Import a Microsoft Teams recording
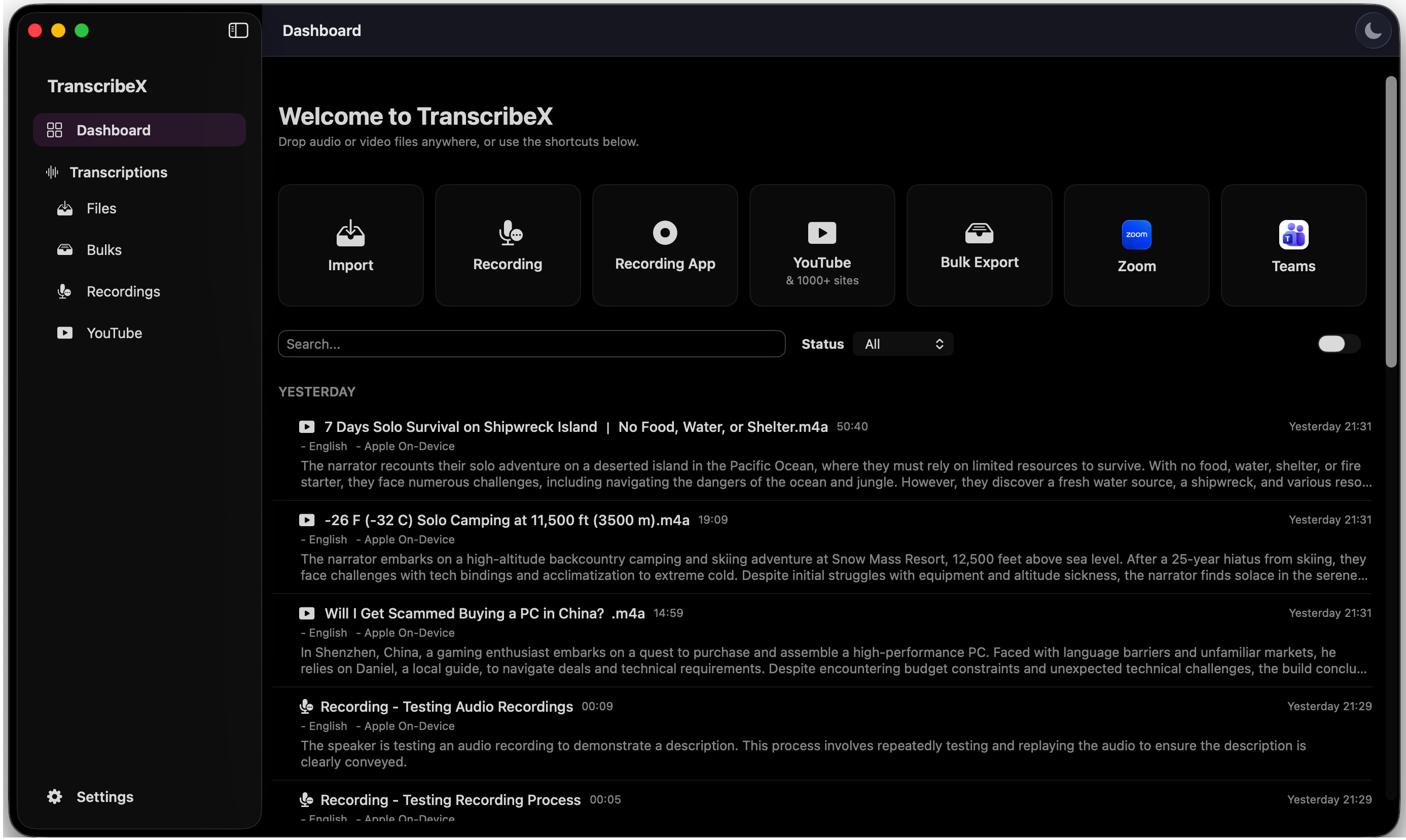The width and height of the screenshot is (1406, 840). pos(1293,245)
